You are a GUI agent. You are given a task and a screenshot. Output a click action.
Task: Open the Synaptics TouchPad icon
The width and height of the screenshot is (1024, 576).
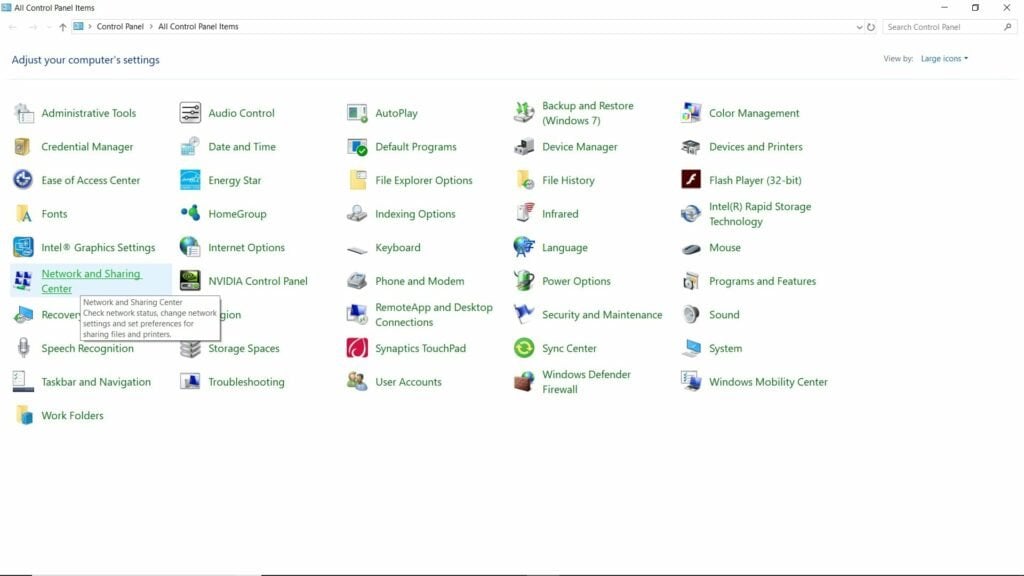pyautogui.click(x=357, y=348)
